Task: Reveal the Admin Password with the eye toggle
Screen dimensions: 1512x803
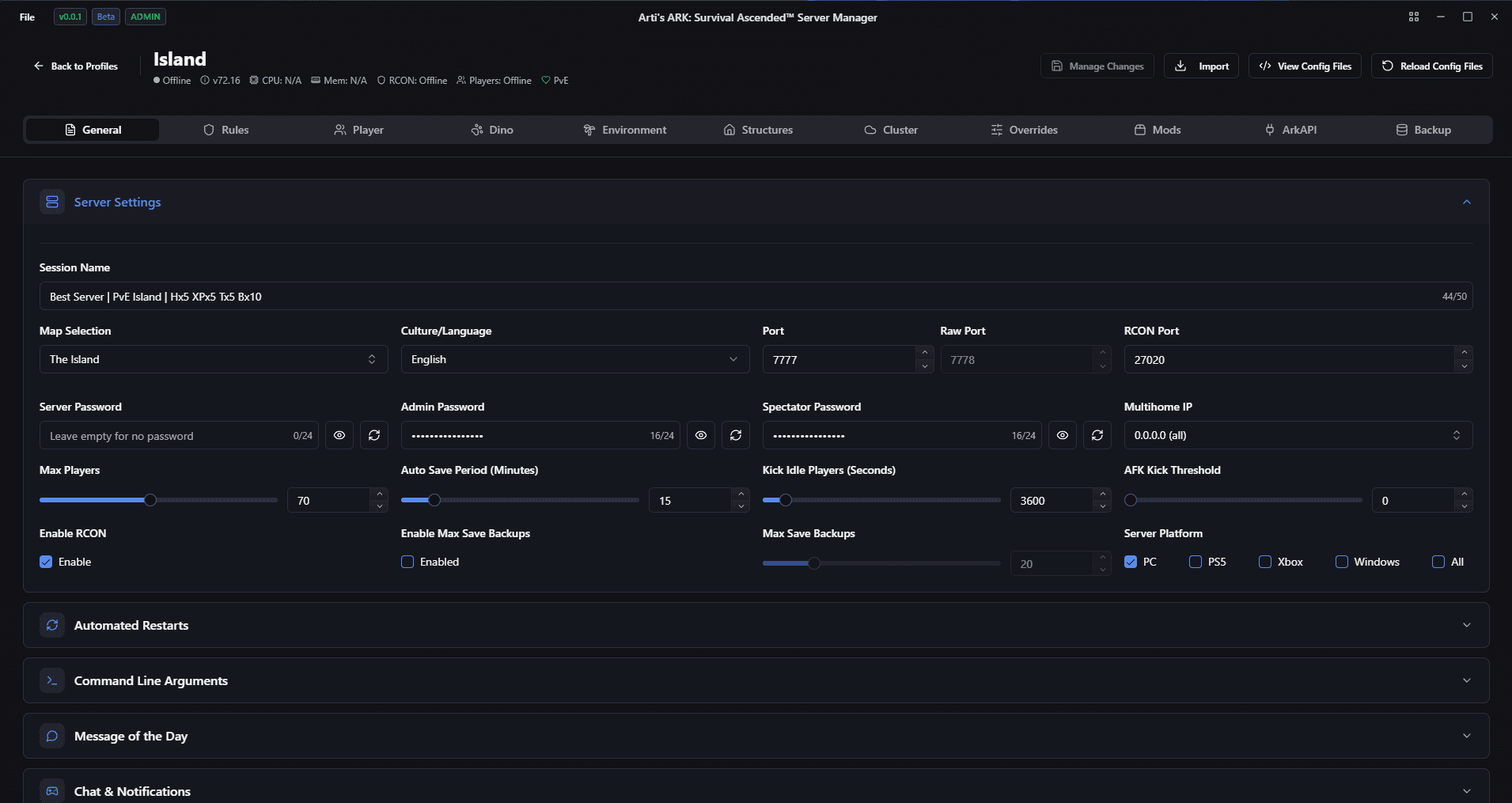Action: point(700,435)
